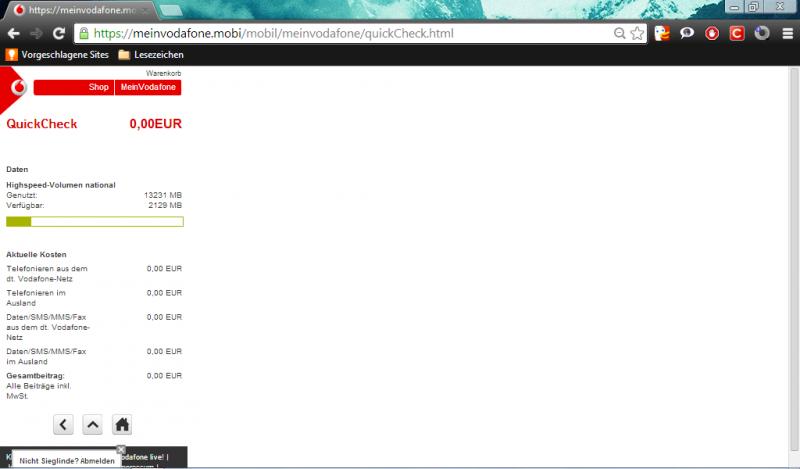Click the Verfügbar label

click(25, 205)
